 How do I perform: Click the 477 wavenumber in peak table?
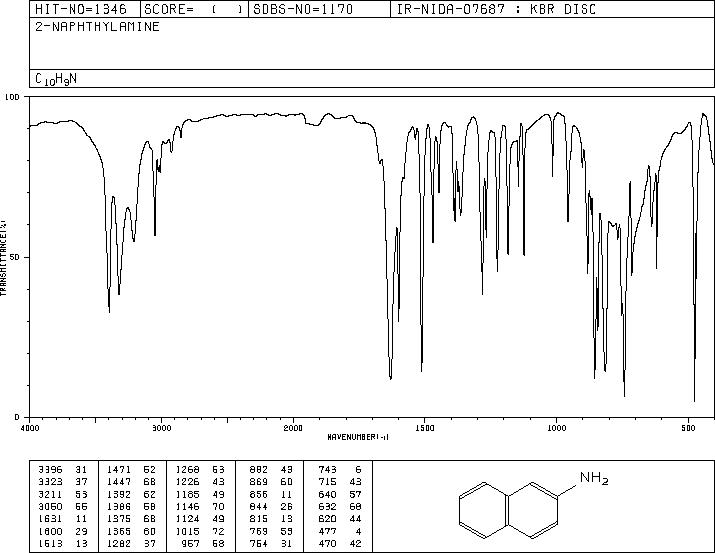pos(327,531)
